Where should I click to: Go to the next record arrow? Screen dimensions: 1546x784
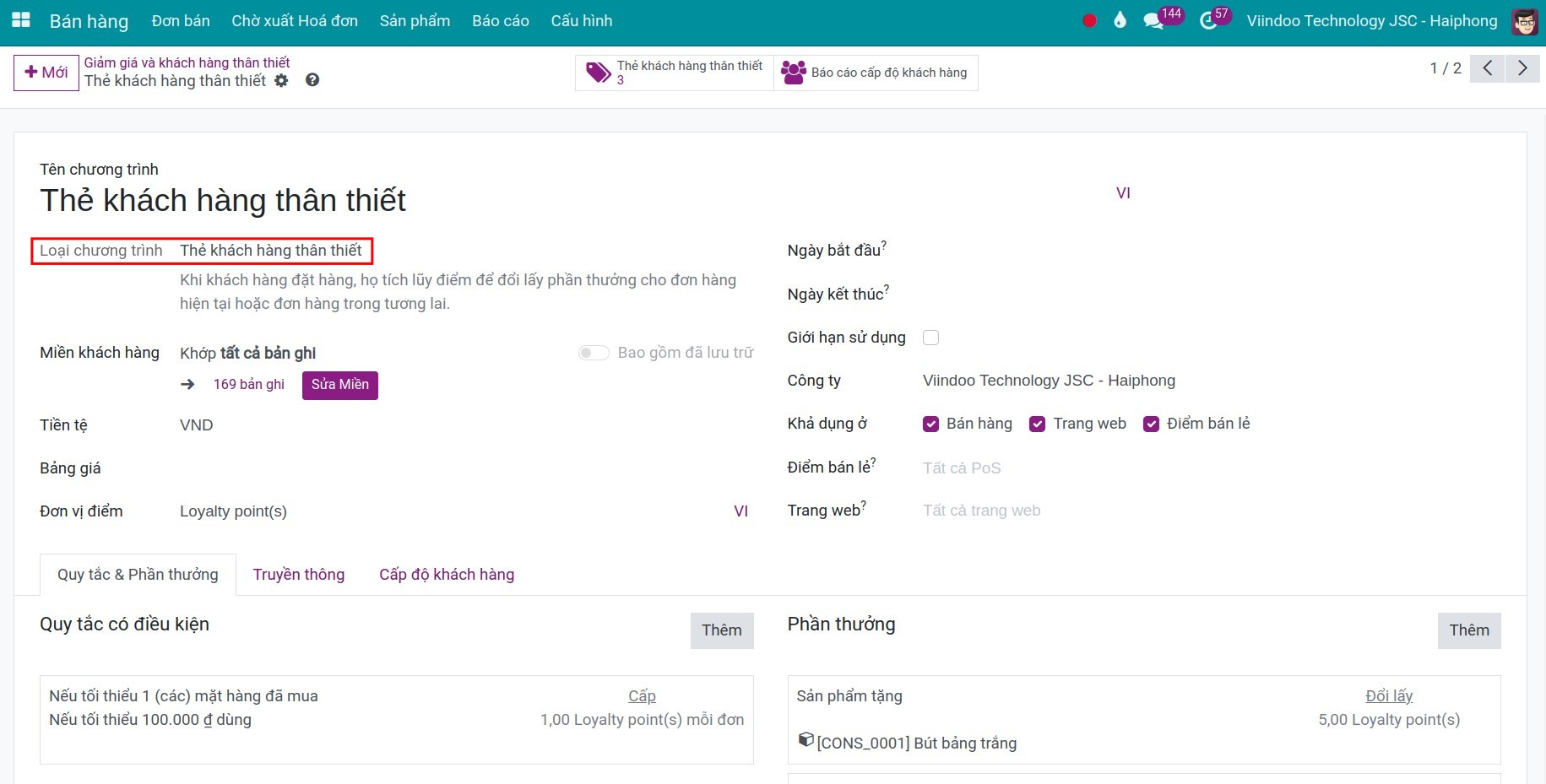tap(1522, 68)
